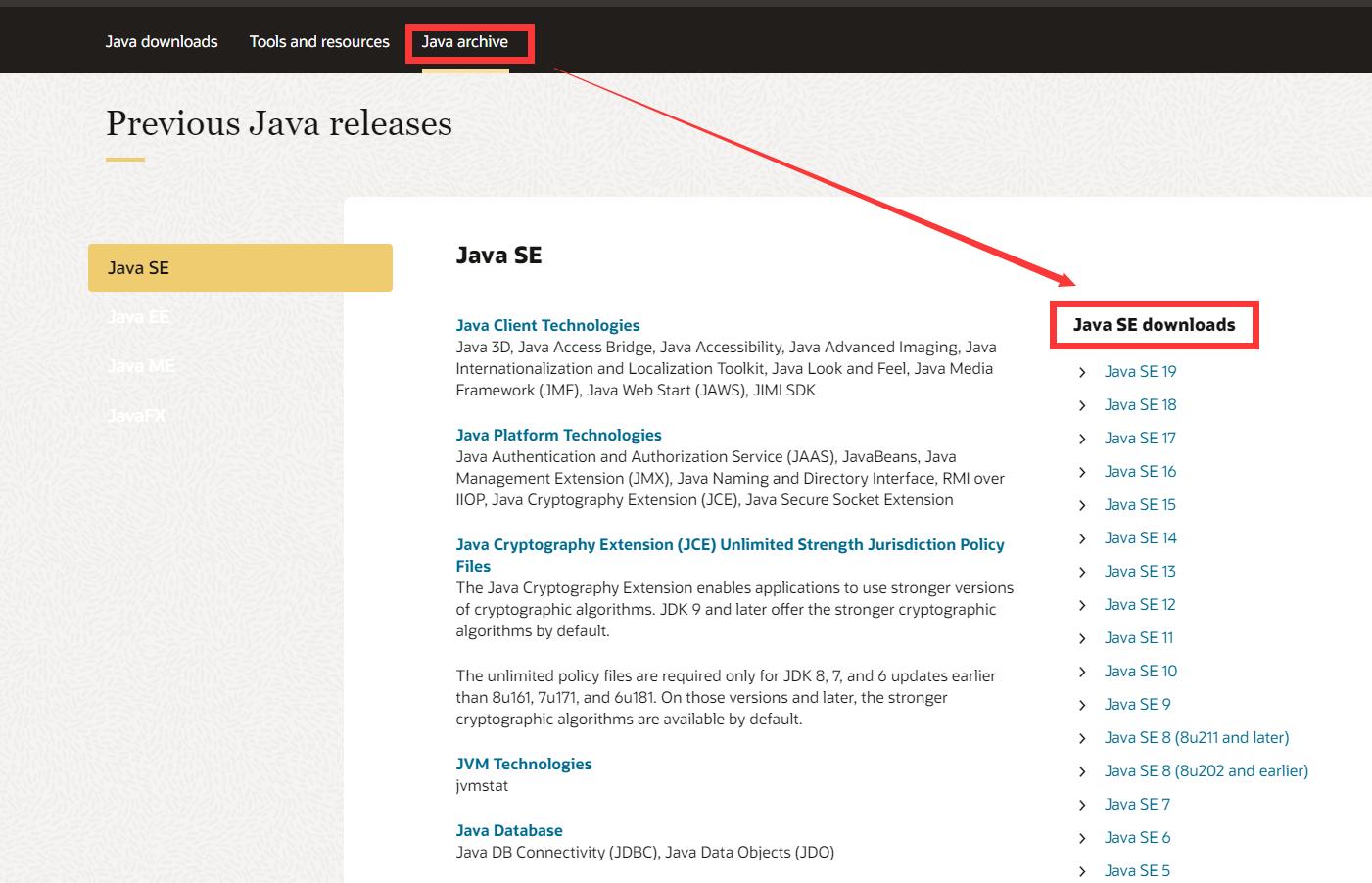This screenshot has height=883, width=1372.
Task: Click the chevron beside Java SE 5
Action: [x=1082, y=871]
